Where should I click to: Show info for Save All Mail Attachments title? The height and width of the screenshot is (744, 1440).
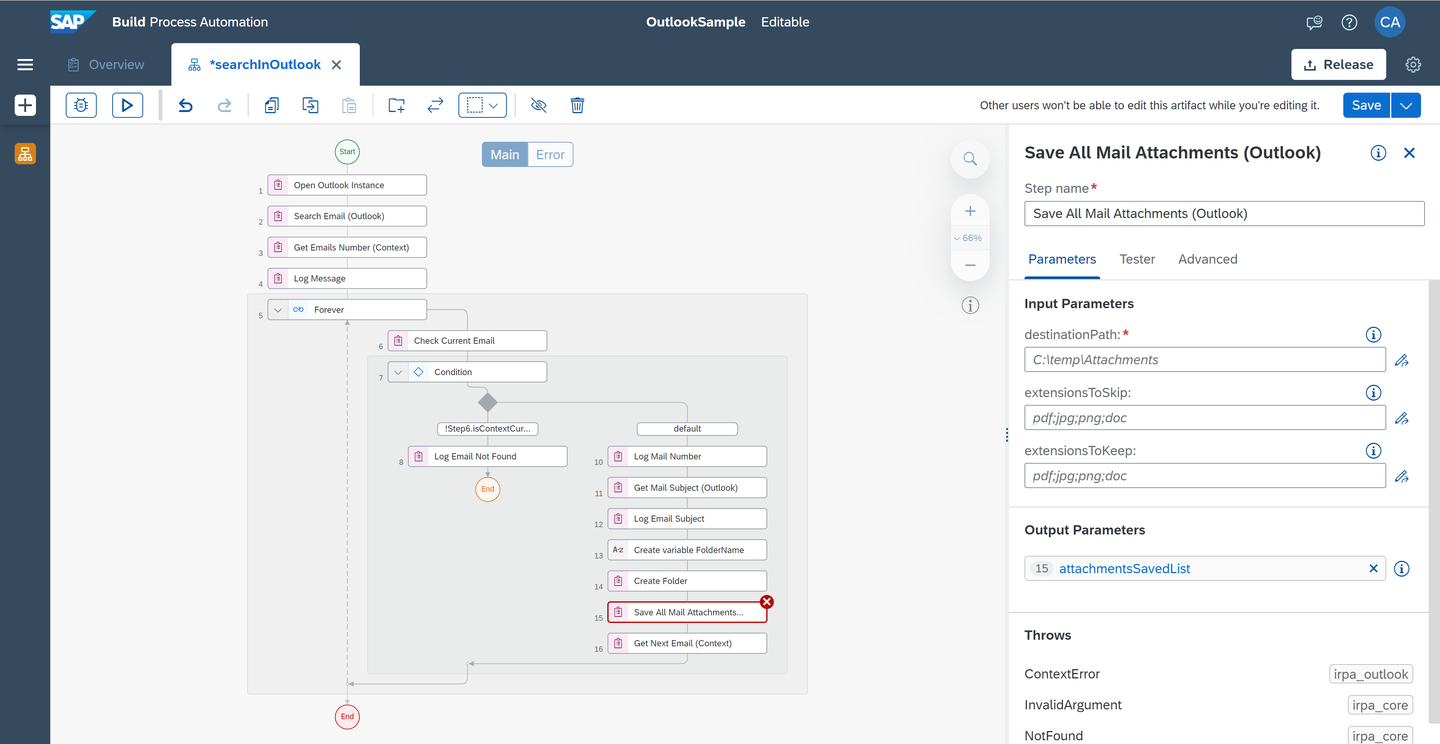pyautogui.click(x=1378, y=153)
